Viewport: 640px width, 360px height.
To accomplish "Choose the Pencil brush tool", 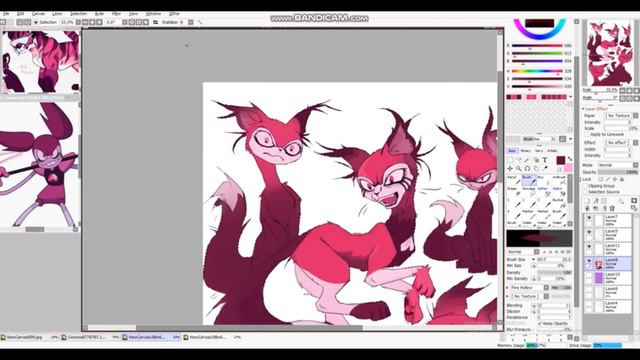I will [513, 180].
